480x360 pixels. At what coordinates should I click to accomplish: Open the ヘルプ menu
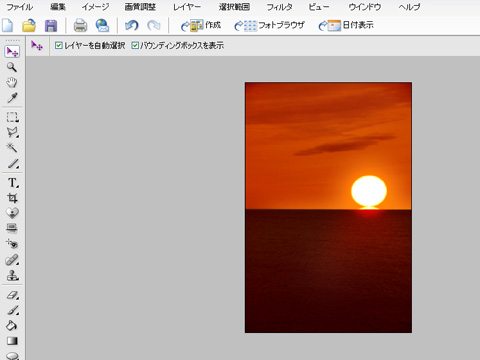coord(409,7)
